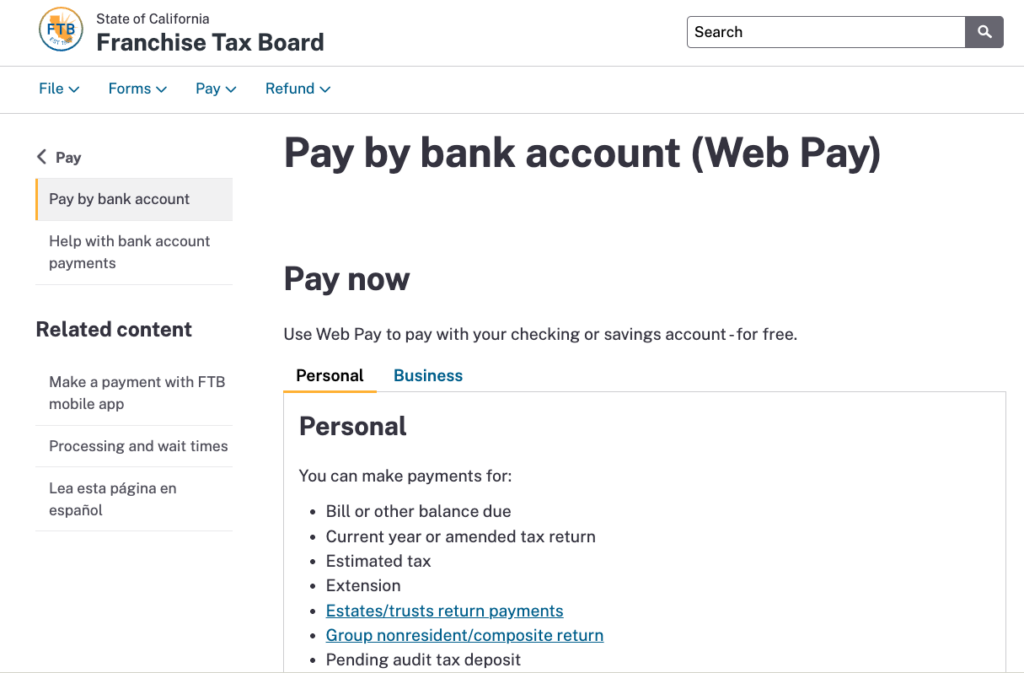Select Pay by bank account sidebar item
The width and height of the screenshot is (1024, 673).
point(120,199)
